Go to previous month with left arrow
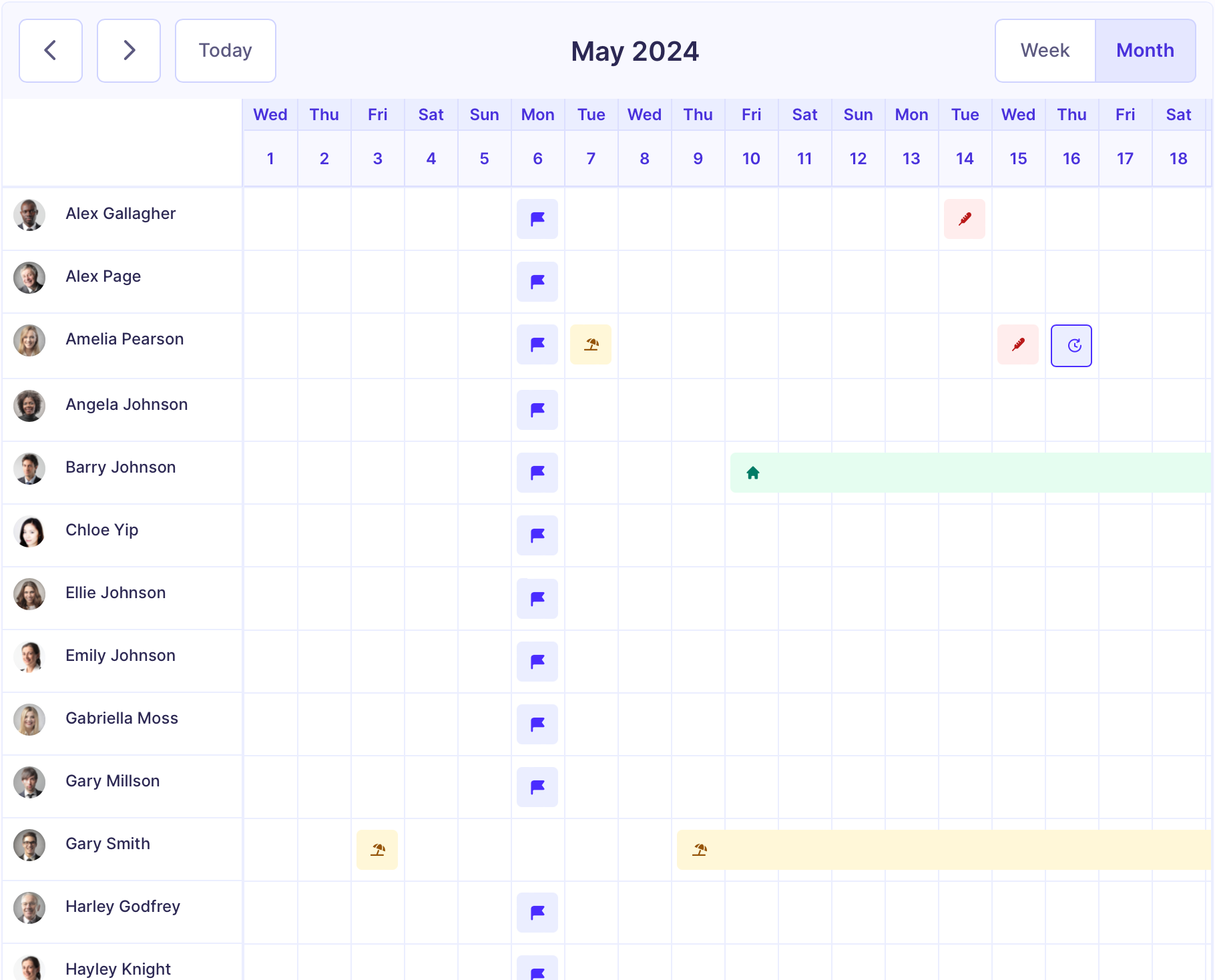Viewport: 1215px width, 980px height. pyautogui.click(x=51, y=51)
